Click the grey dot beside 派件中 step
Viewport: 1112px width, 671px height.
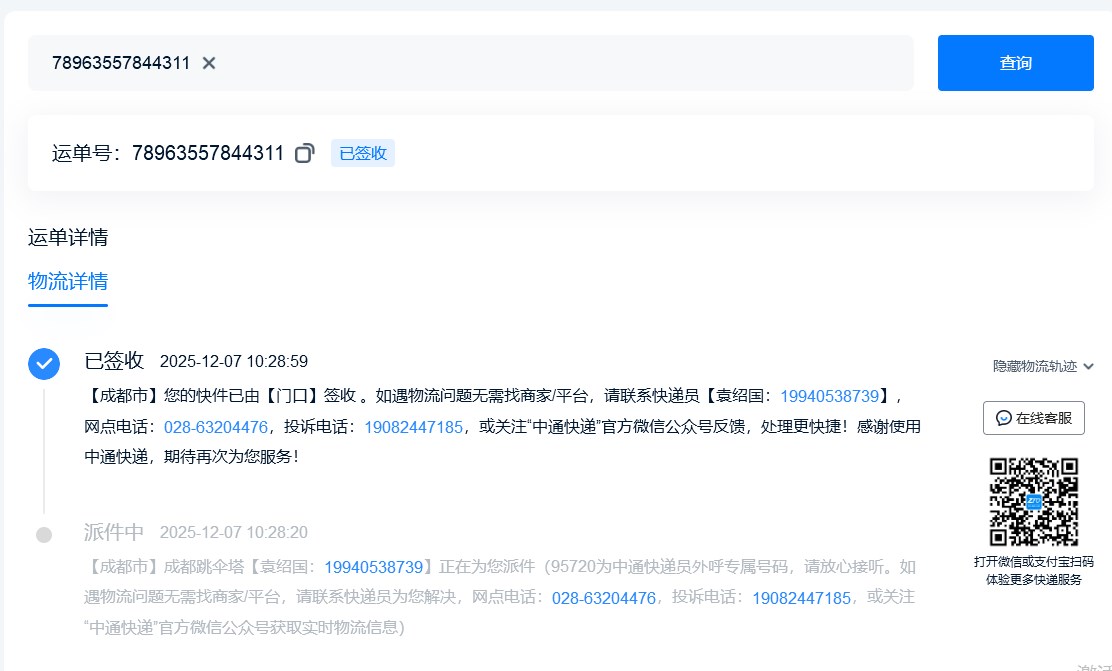(x=44, y=535)
